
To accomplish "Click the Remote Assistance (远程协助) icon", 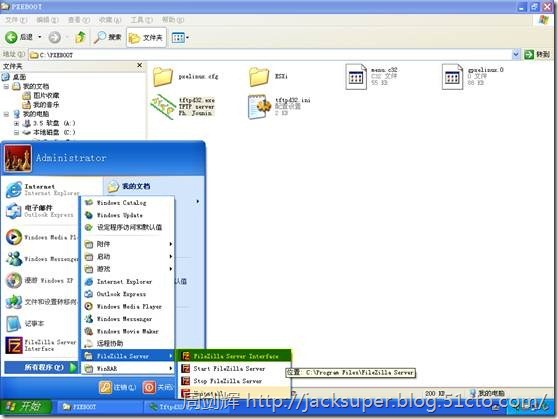I will tap(89, 344).
